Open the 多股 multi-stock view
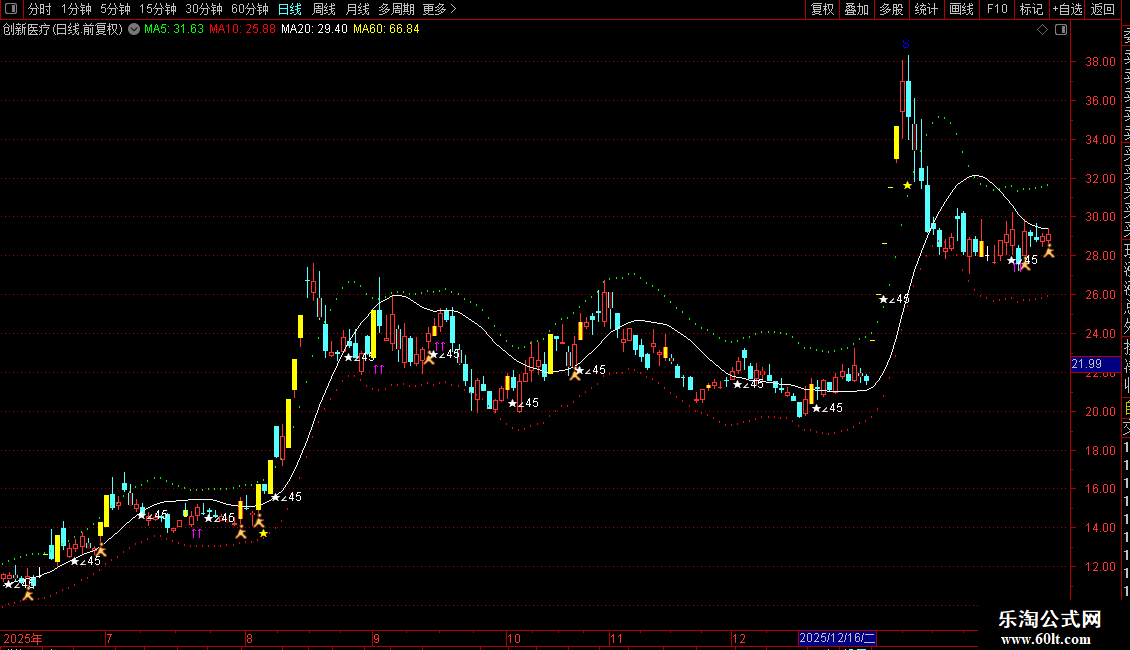This screenshot has width=1130, height=650. click(x=891, y=9)
